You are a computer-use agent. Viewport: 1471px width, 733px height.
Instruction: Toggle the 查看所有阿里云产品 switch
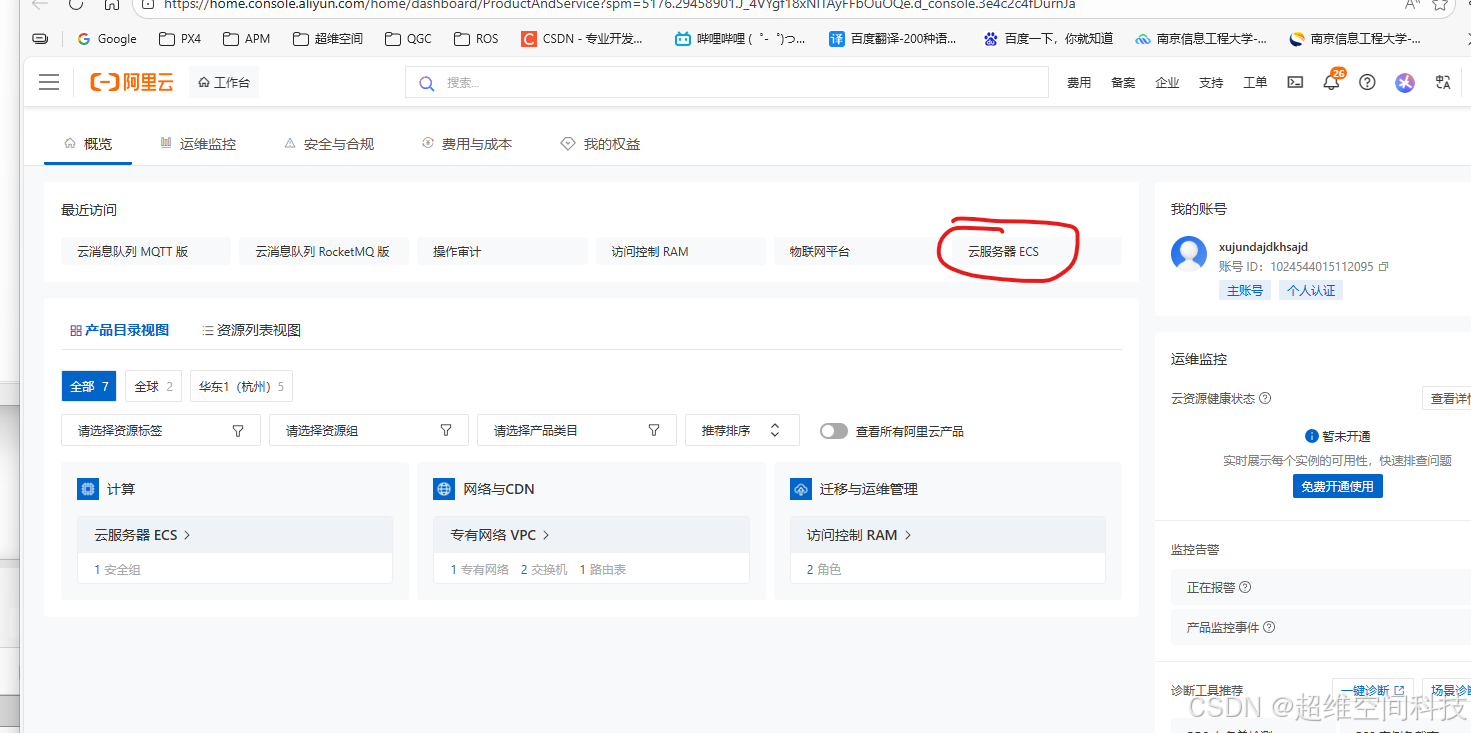point(833,430)
